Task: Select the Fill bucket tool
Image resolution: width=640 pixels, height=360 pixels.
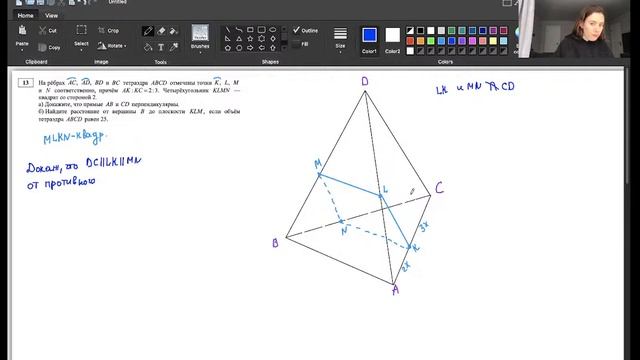Action: 148,47
